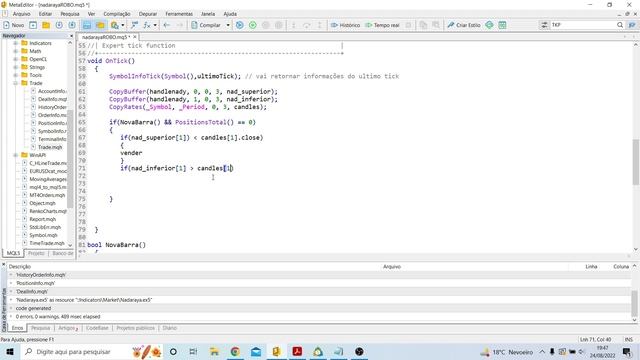Open File Explorer from the taskbar
The width and height of the screenshot is (640, 360).
click(x=214, y=351)
